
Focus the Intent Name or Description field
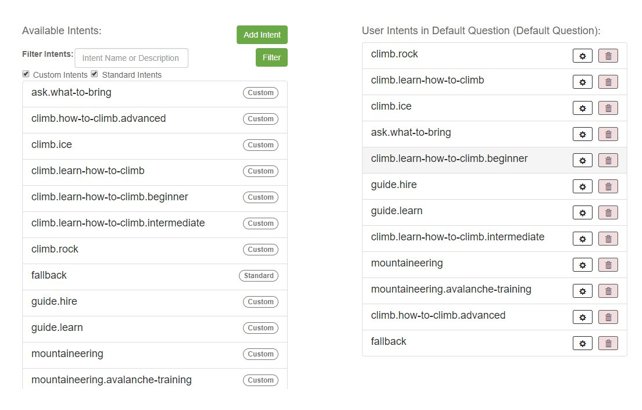131,58
